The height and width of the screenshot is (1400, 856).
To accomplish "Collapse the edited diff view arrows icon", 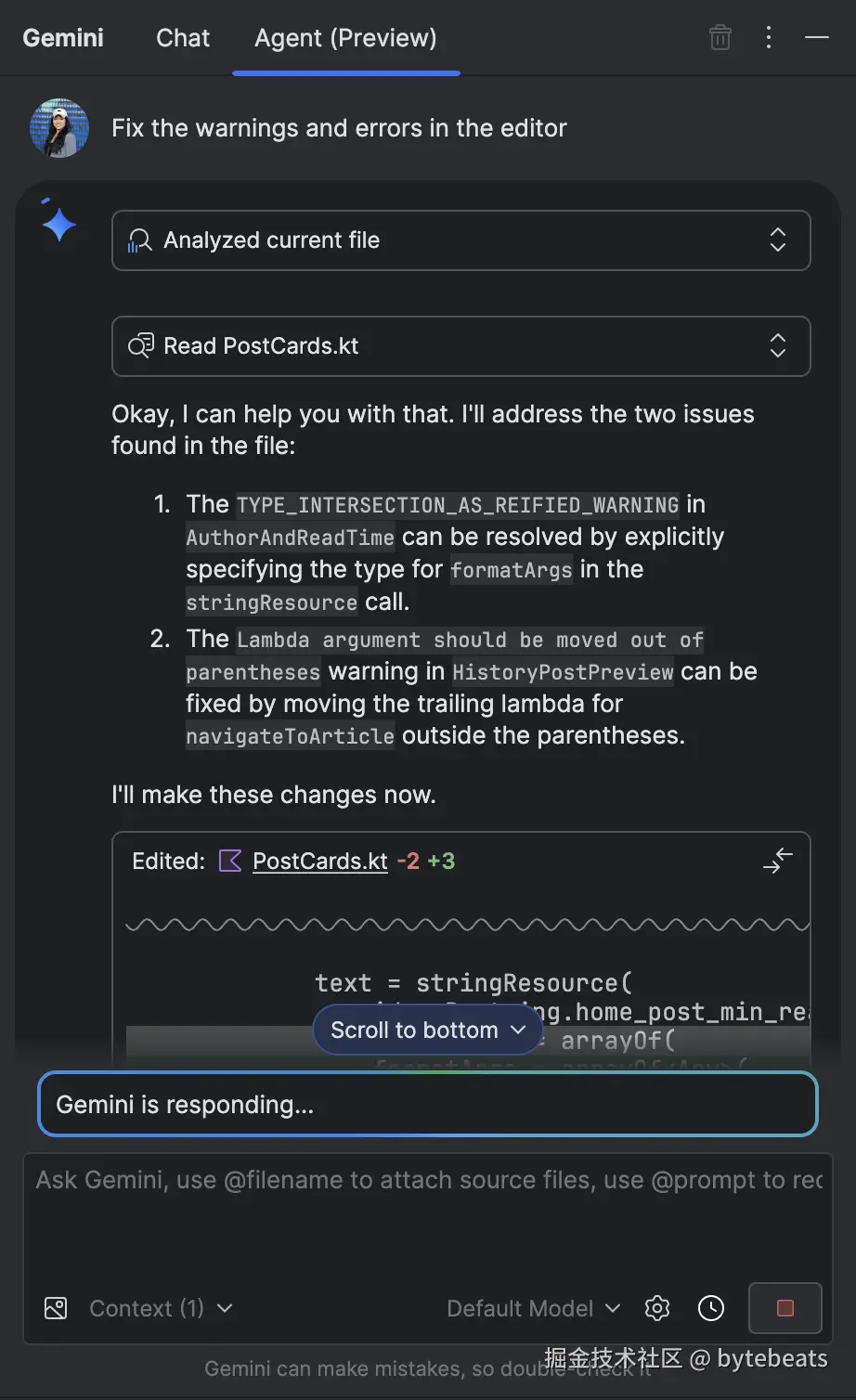I will tap(778, 861).
